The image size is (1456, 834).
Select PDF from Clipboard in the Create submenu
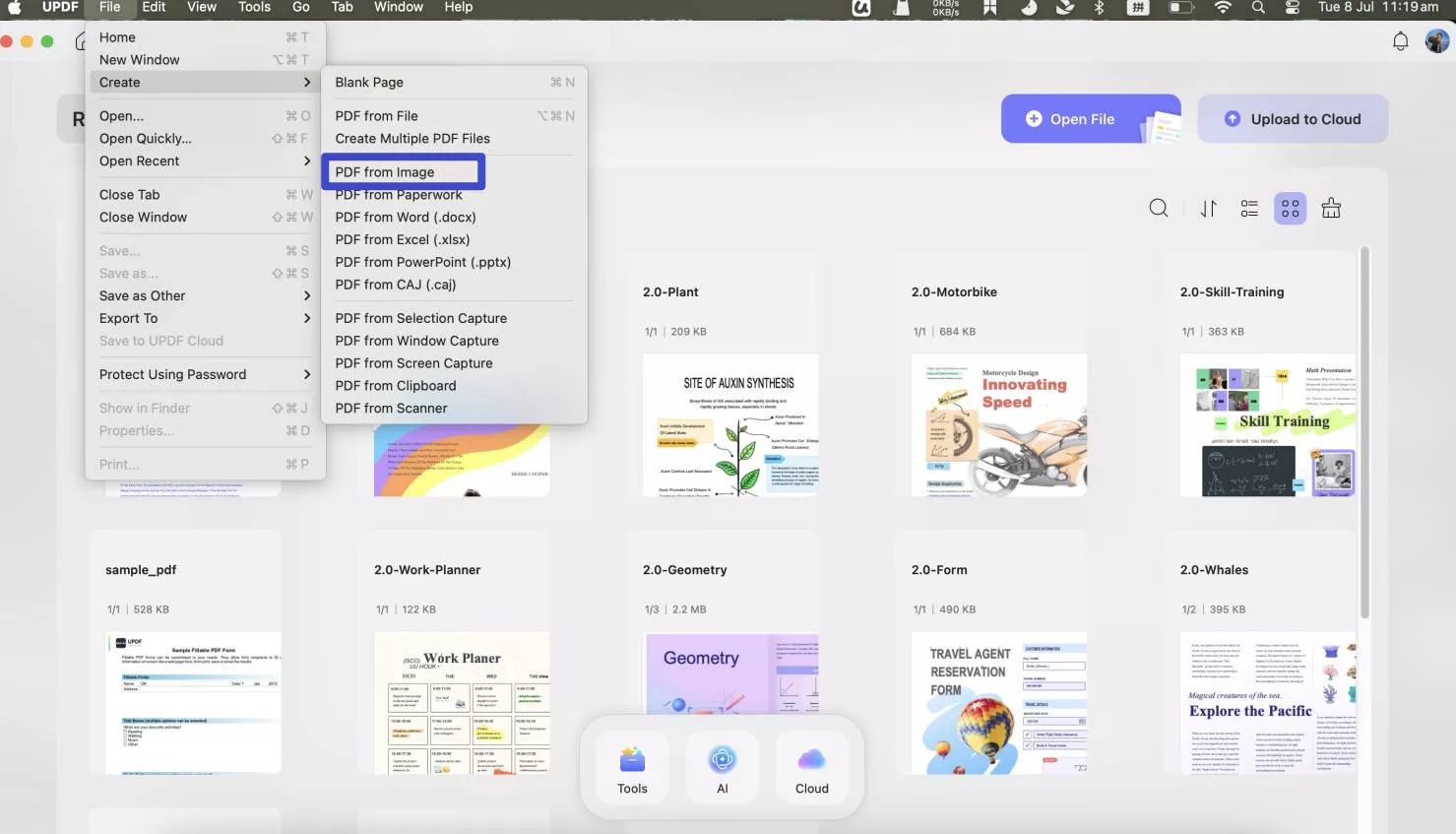click(395, 385)
